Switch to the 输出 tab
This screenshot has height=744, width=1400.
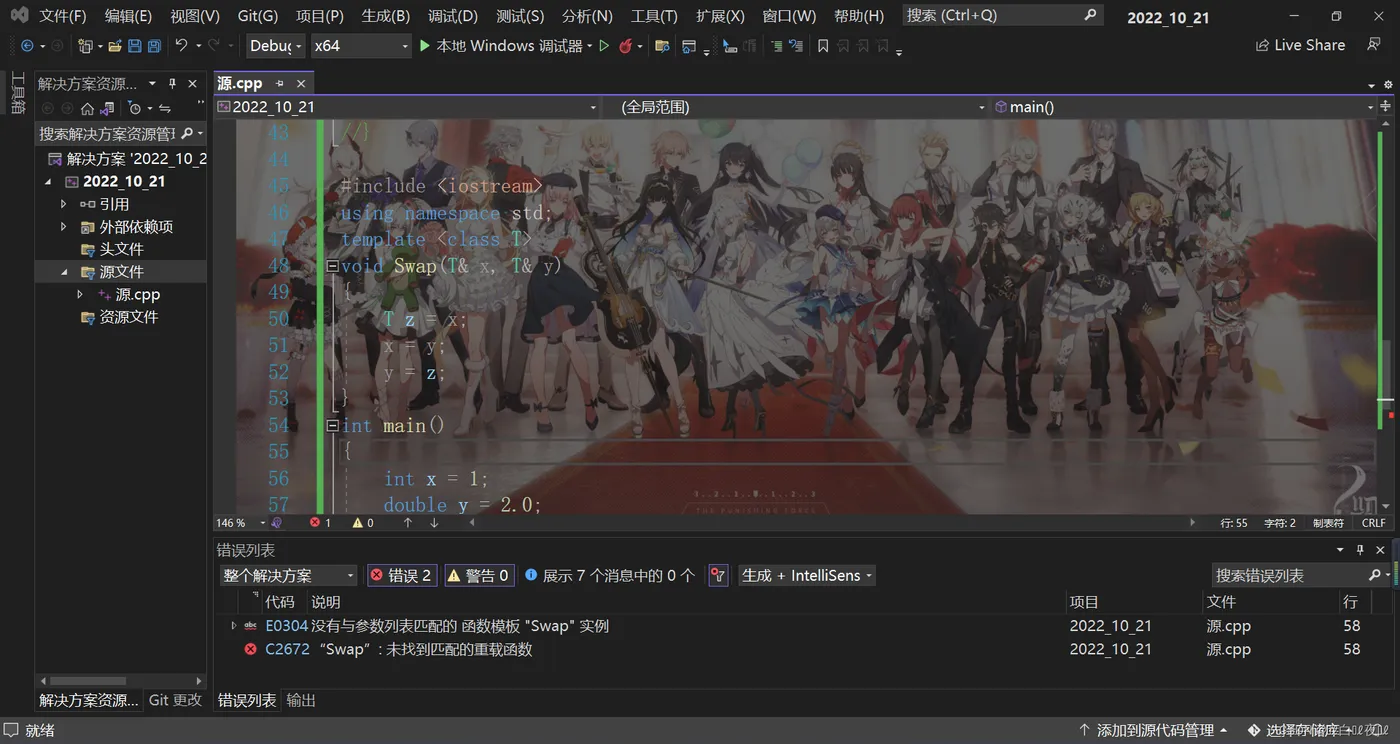[x=301, y=700]
